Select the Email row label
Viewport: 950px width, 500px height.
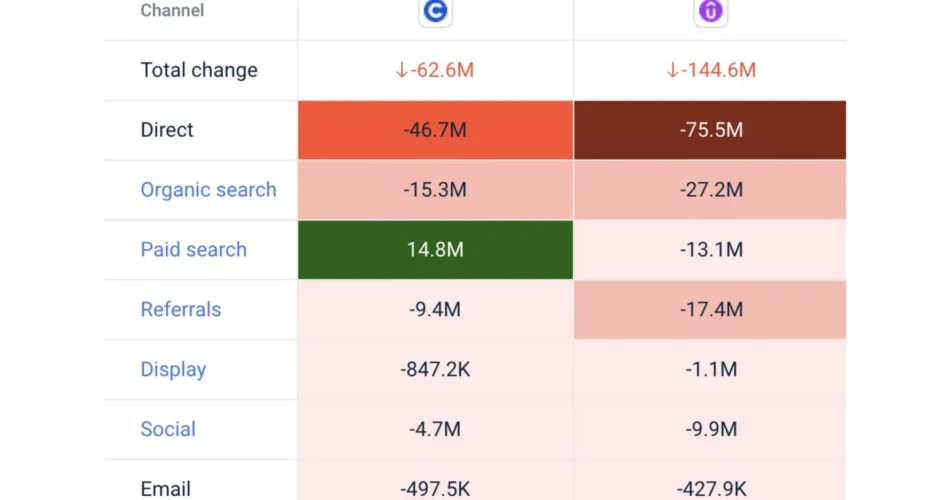tap(166, 489)
